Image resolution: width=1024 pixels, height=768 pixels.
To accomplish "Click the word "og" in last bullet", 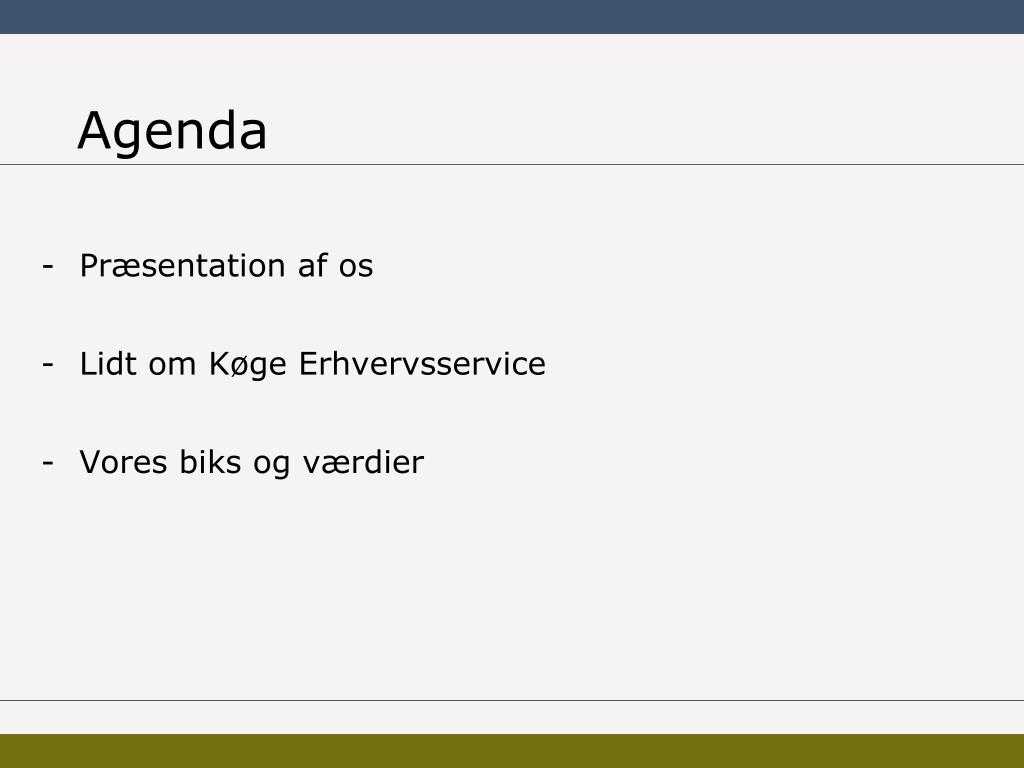I will [x=272, y=465].
